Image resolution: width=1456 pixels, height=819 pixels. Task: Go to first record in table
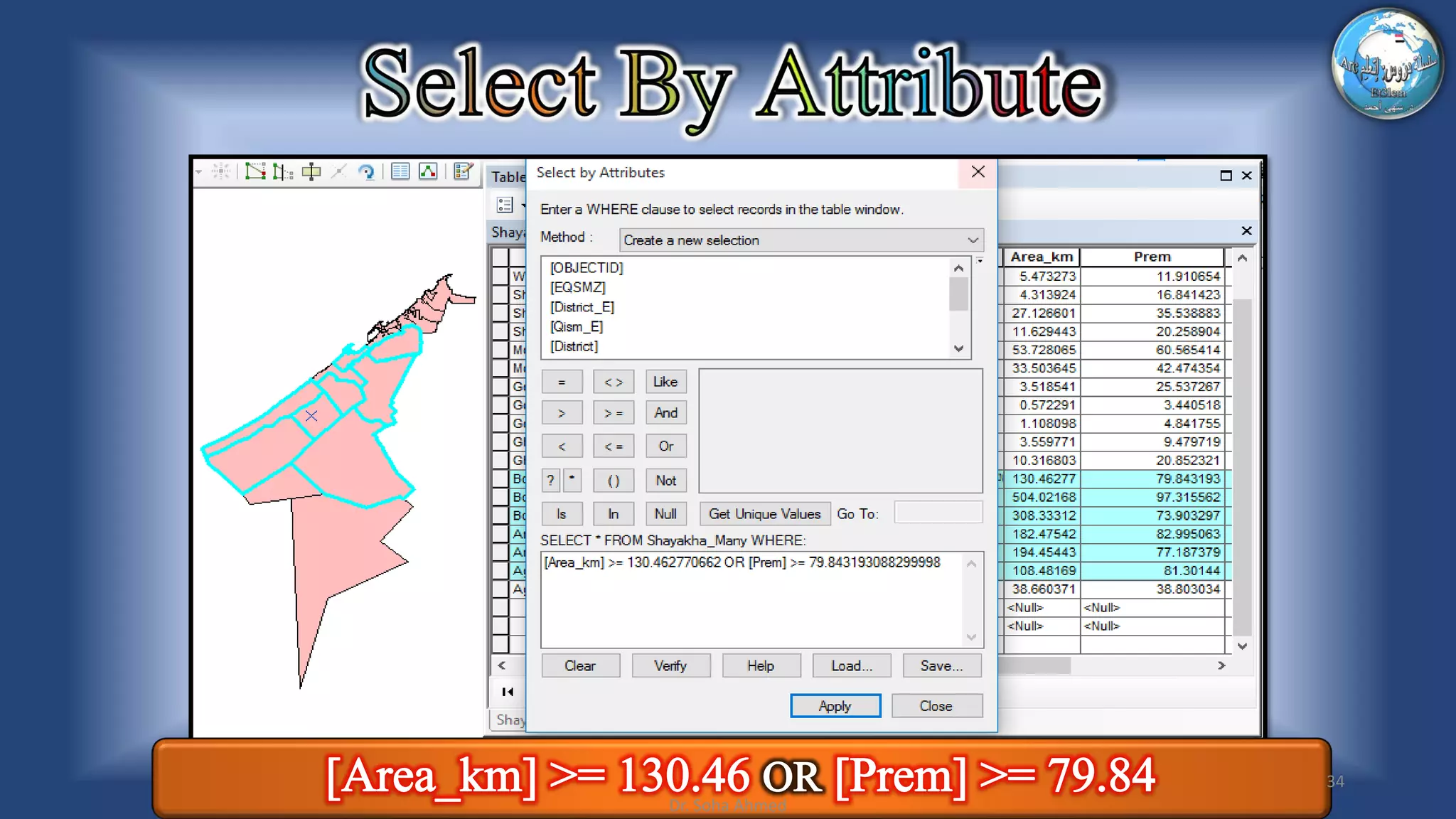tap(508, 692)
